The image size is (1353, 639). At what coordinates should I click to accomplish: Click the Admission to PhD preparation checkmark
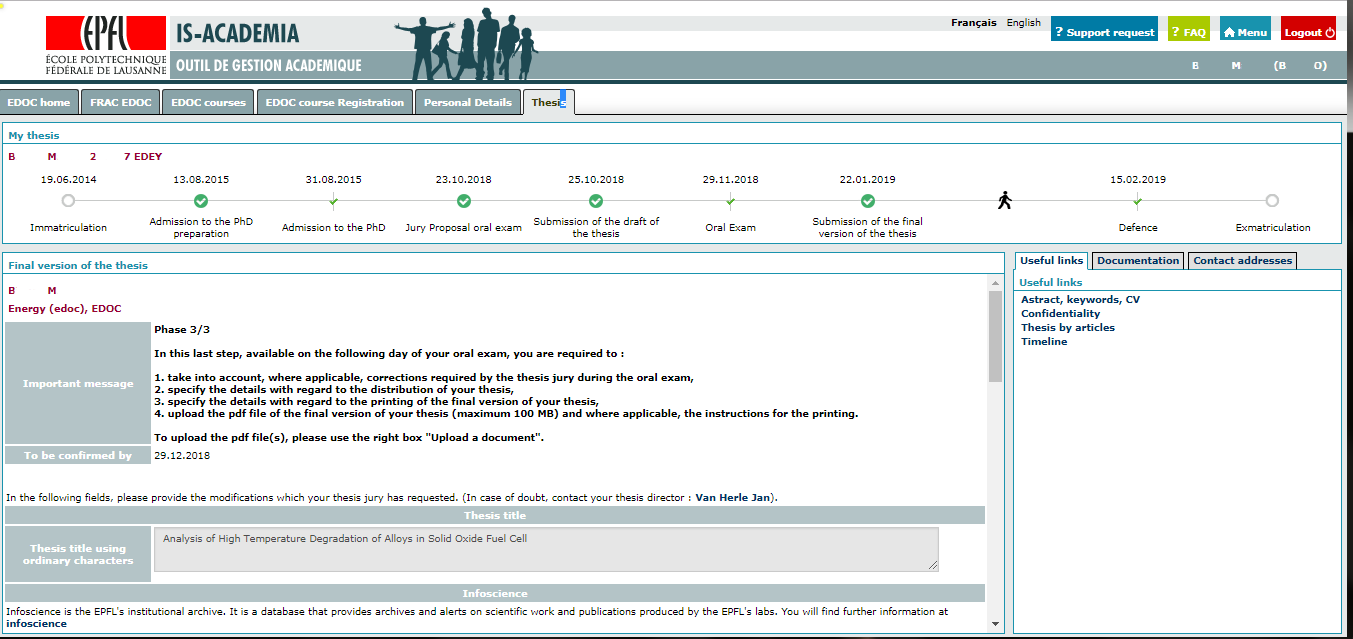click(201, 200)
